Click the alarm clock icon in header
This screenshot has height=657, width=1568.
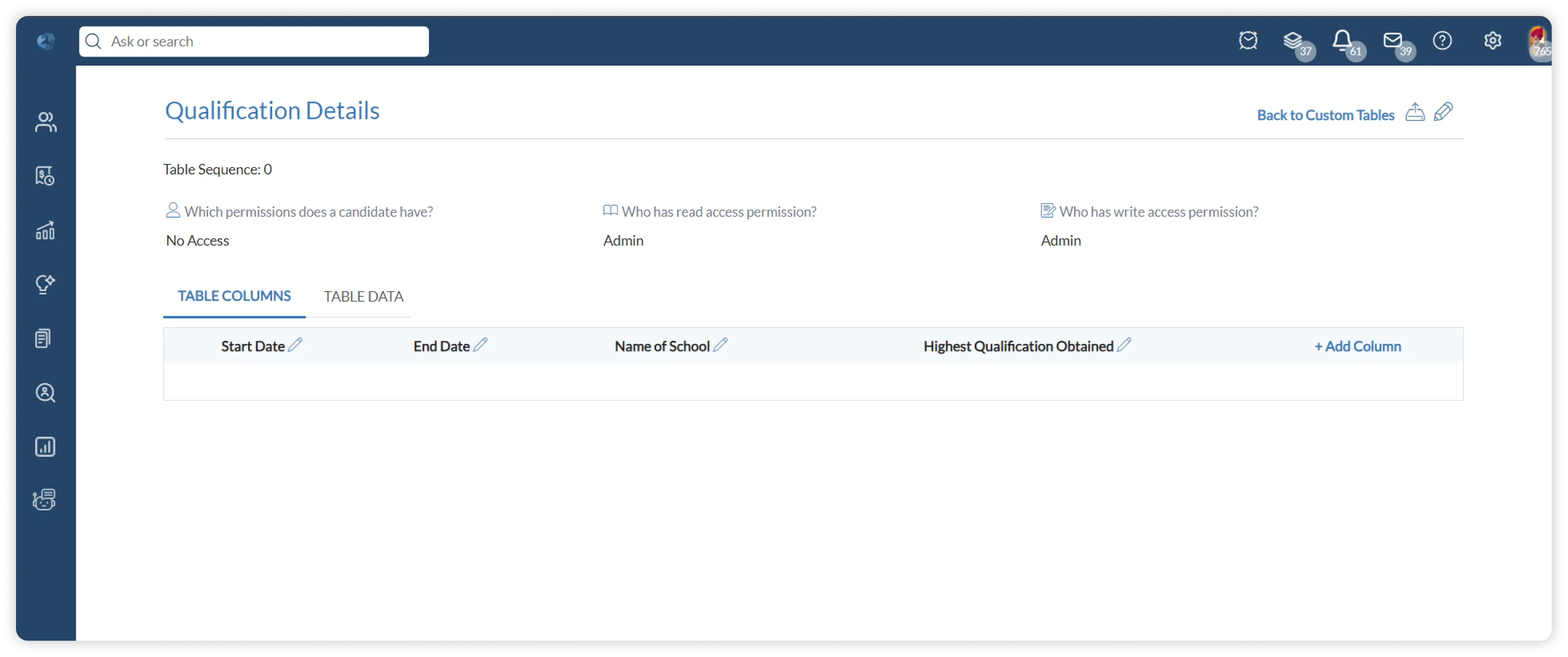coord(1248,41)
